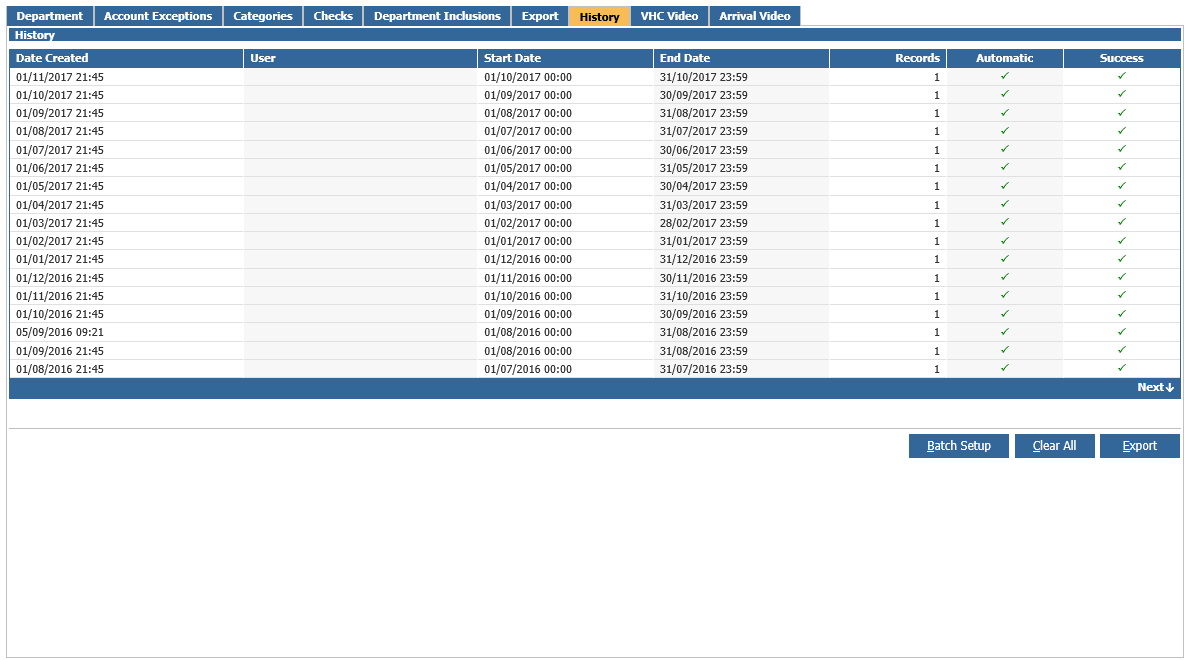Click Automatic checkmark for 01/05/2017 row
This screenshot has width=1187, height=660.
point(1005,186)
